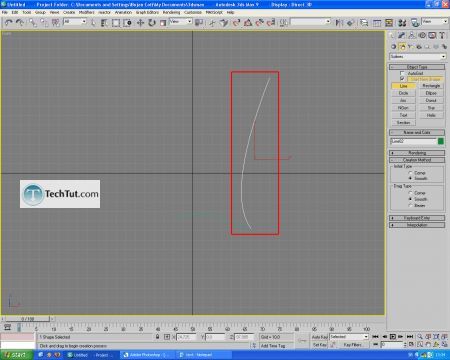Viewport: 450px width, 360px height.
Task: Select the Drag Type Bezier radio button
Action: [x=410, y=206]
